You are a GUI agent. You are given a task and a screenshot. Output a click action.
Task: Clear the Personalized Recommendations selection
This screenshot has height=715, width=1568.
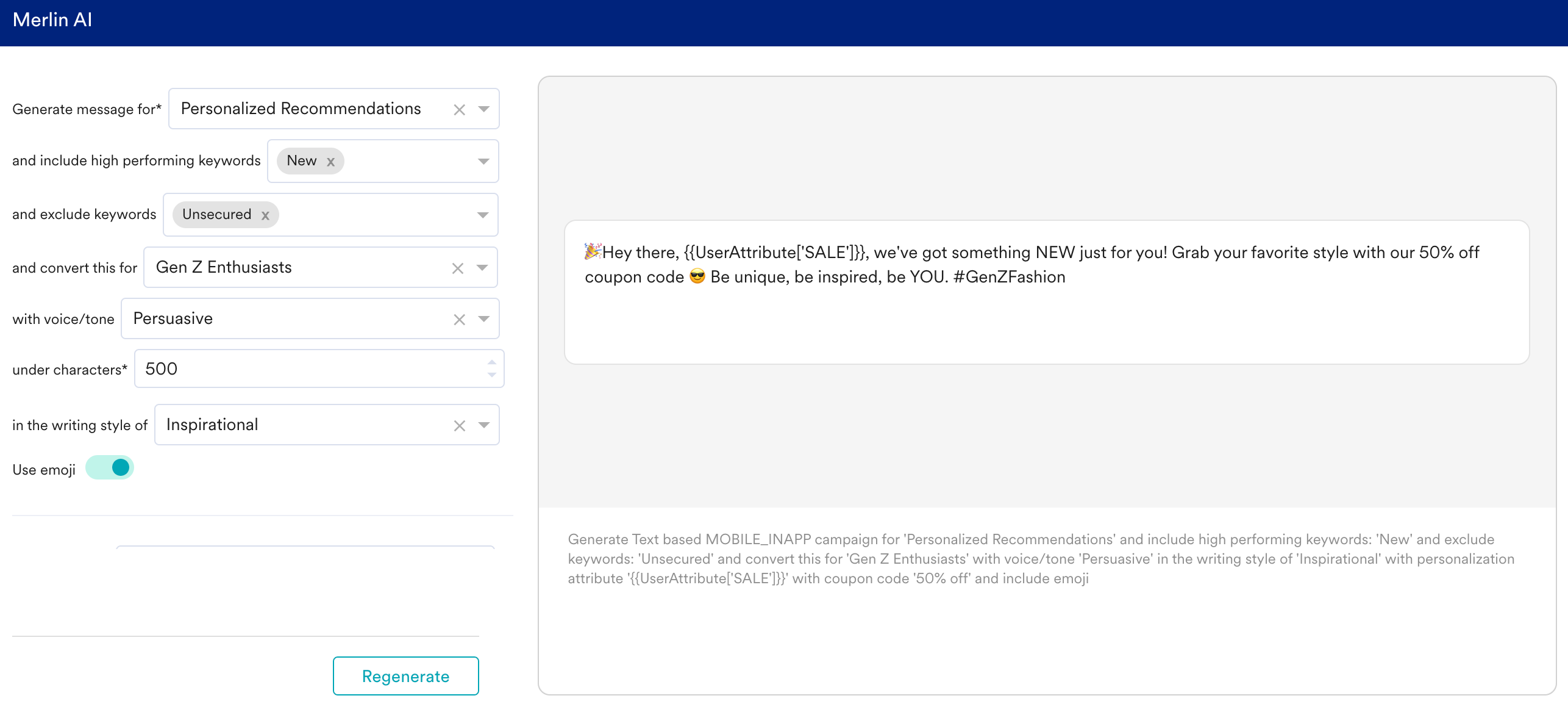tap(459, 110)
